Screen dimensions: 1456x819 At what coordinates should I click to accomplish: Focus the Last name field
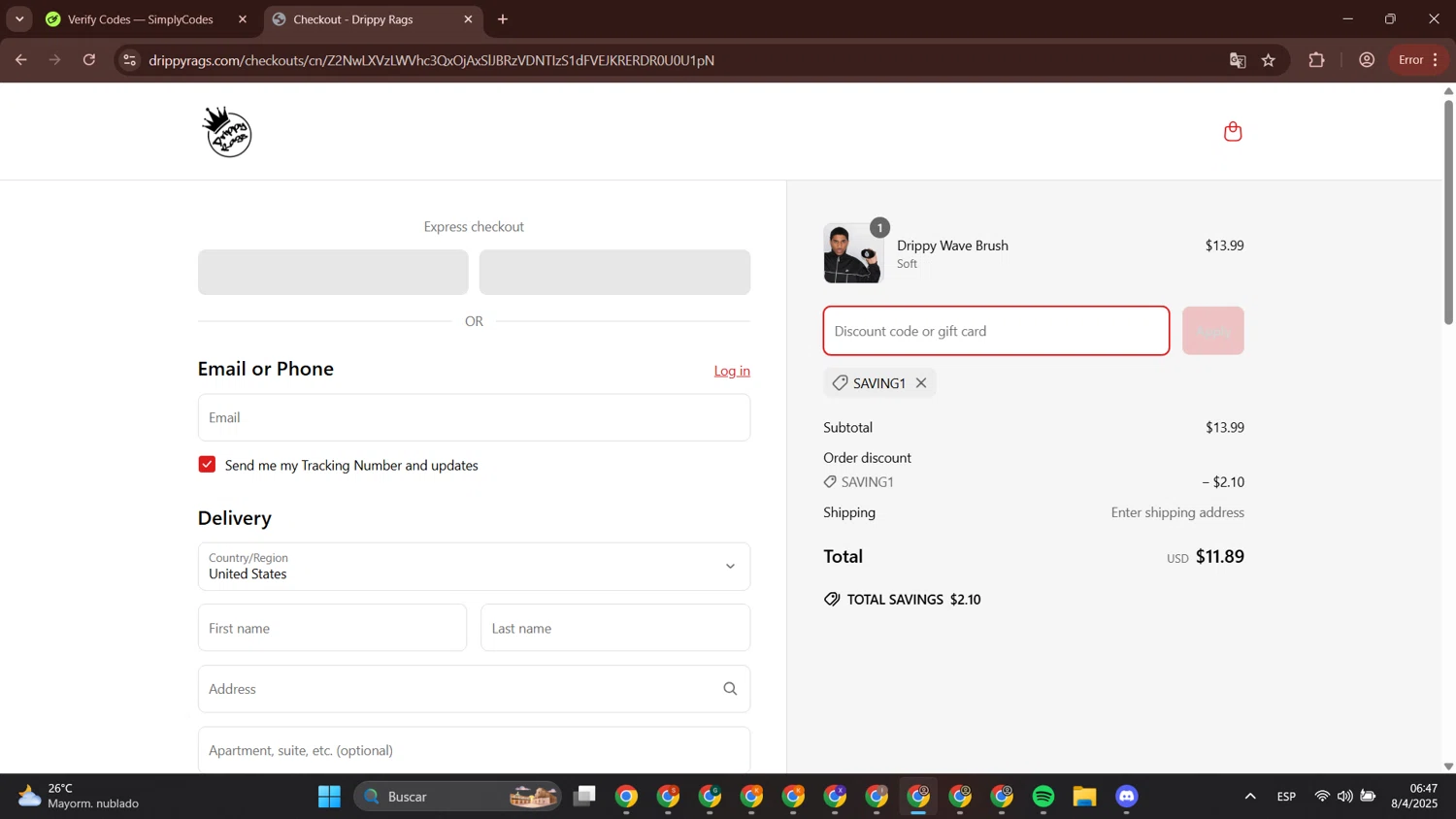615,628
